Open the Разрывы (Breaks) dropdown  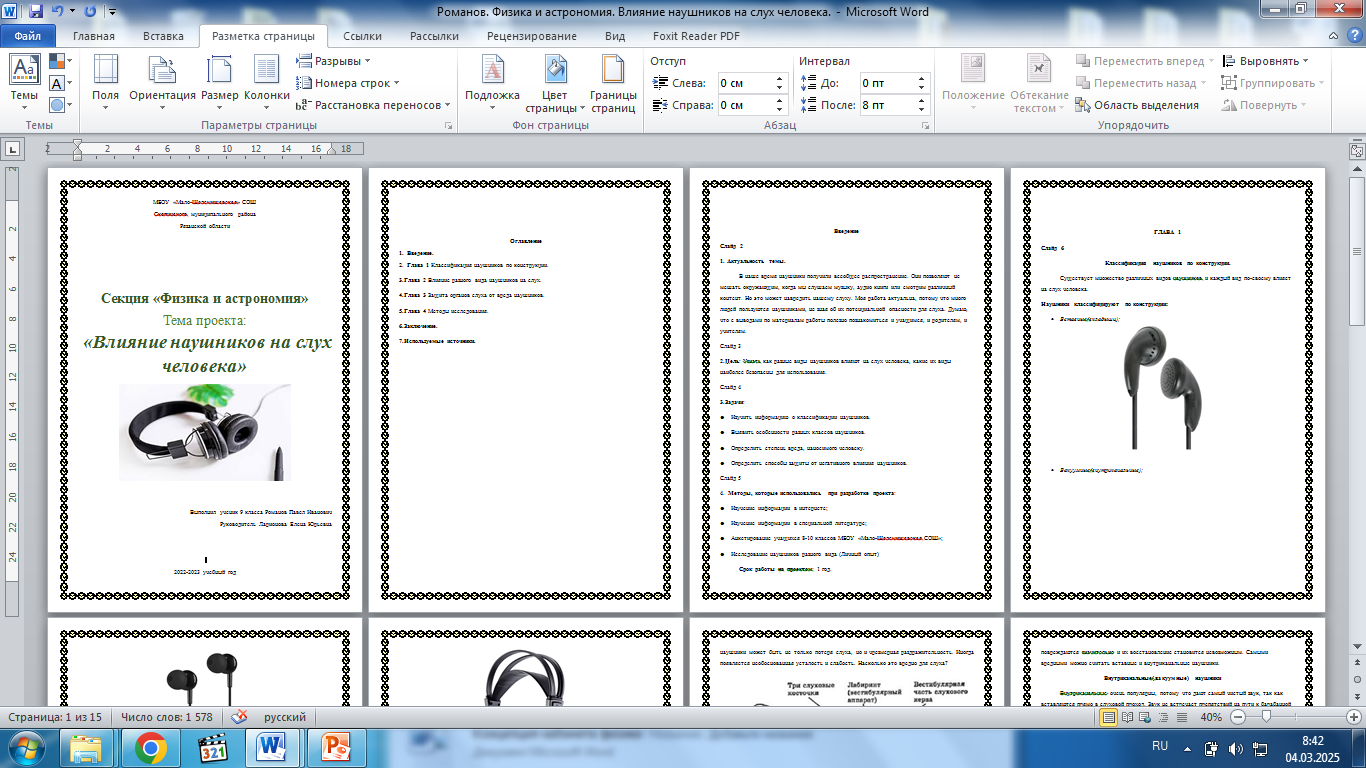pos(334,61)
